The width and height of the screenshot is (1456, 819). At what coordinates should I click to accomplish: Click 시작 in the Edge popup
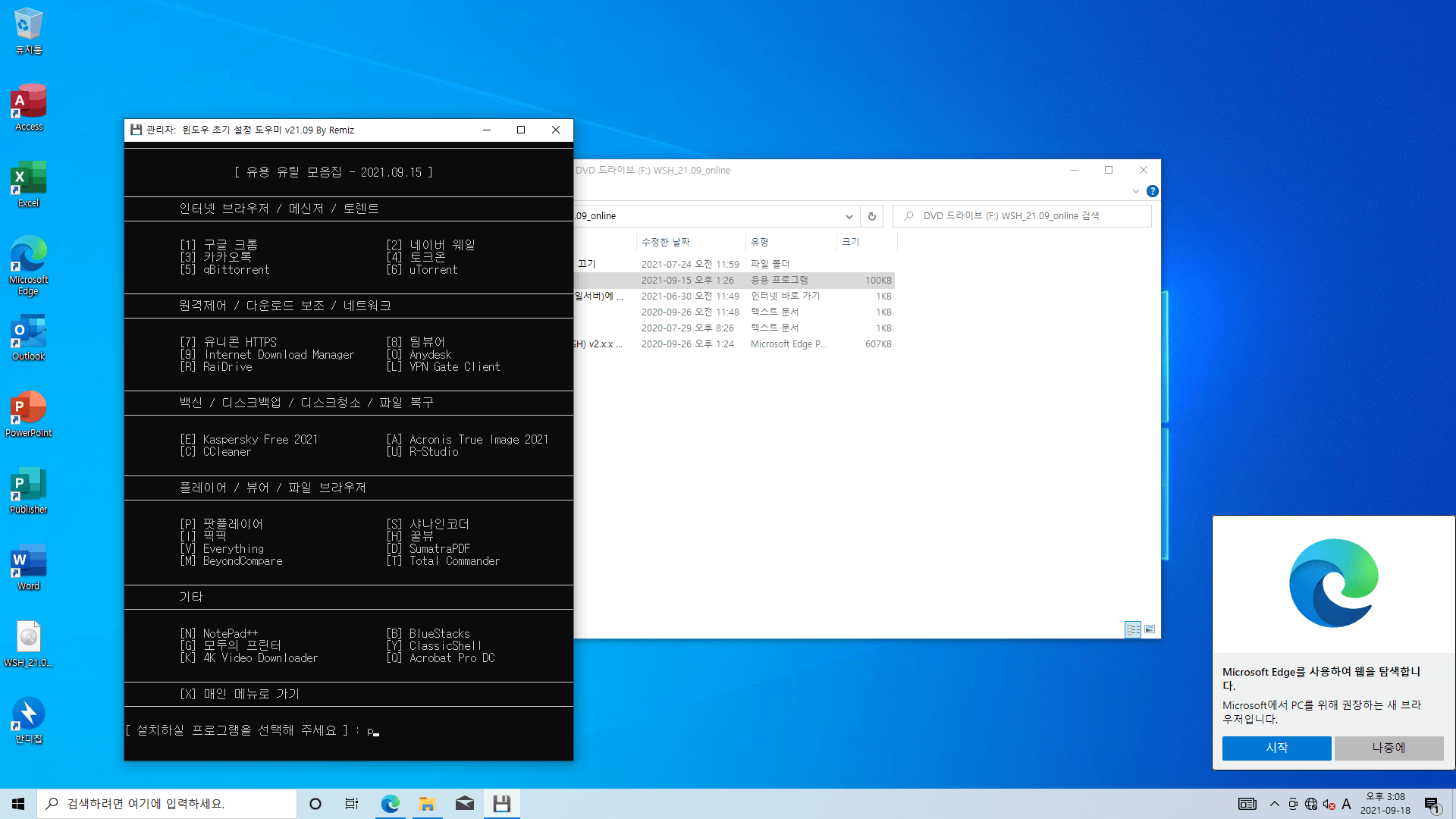pos(1276,748)
